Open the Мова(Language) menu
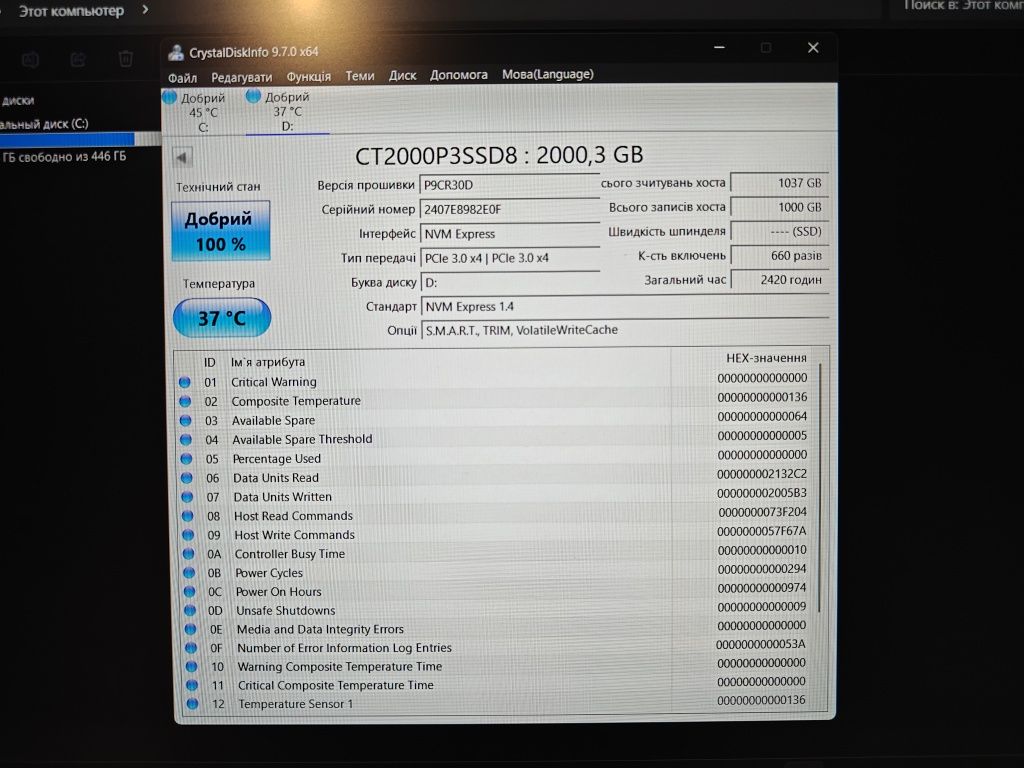The image size is (1024, 768). (547, 74)
